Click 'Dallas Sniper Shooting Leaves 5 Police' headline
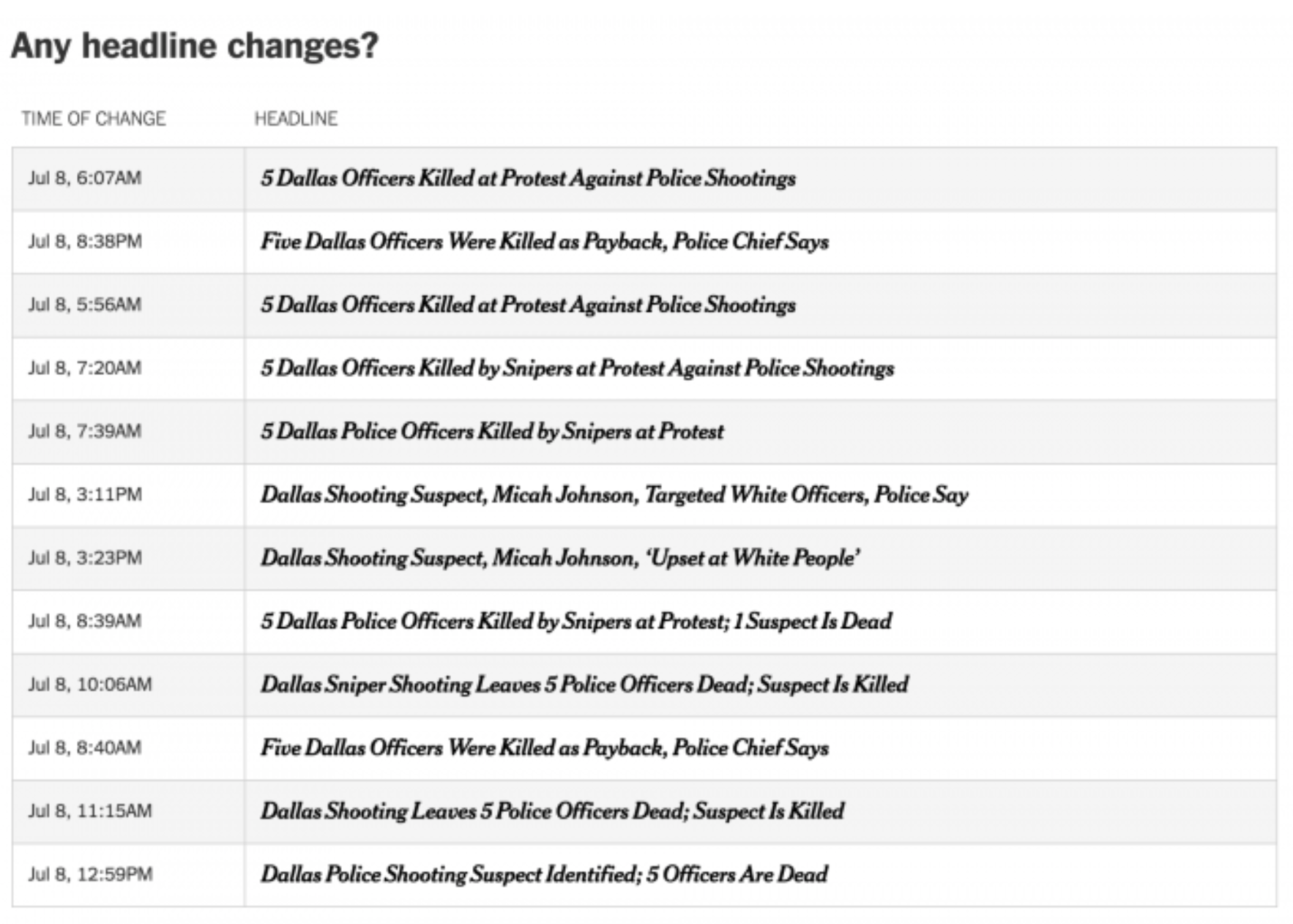 pos(584,685)
